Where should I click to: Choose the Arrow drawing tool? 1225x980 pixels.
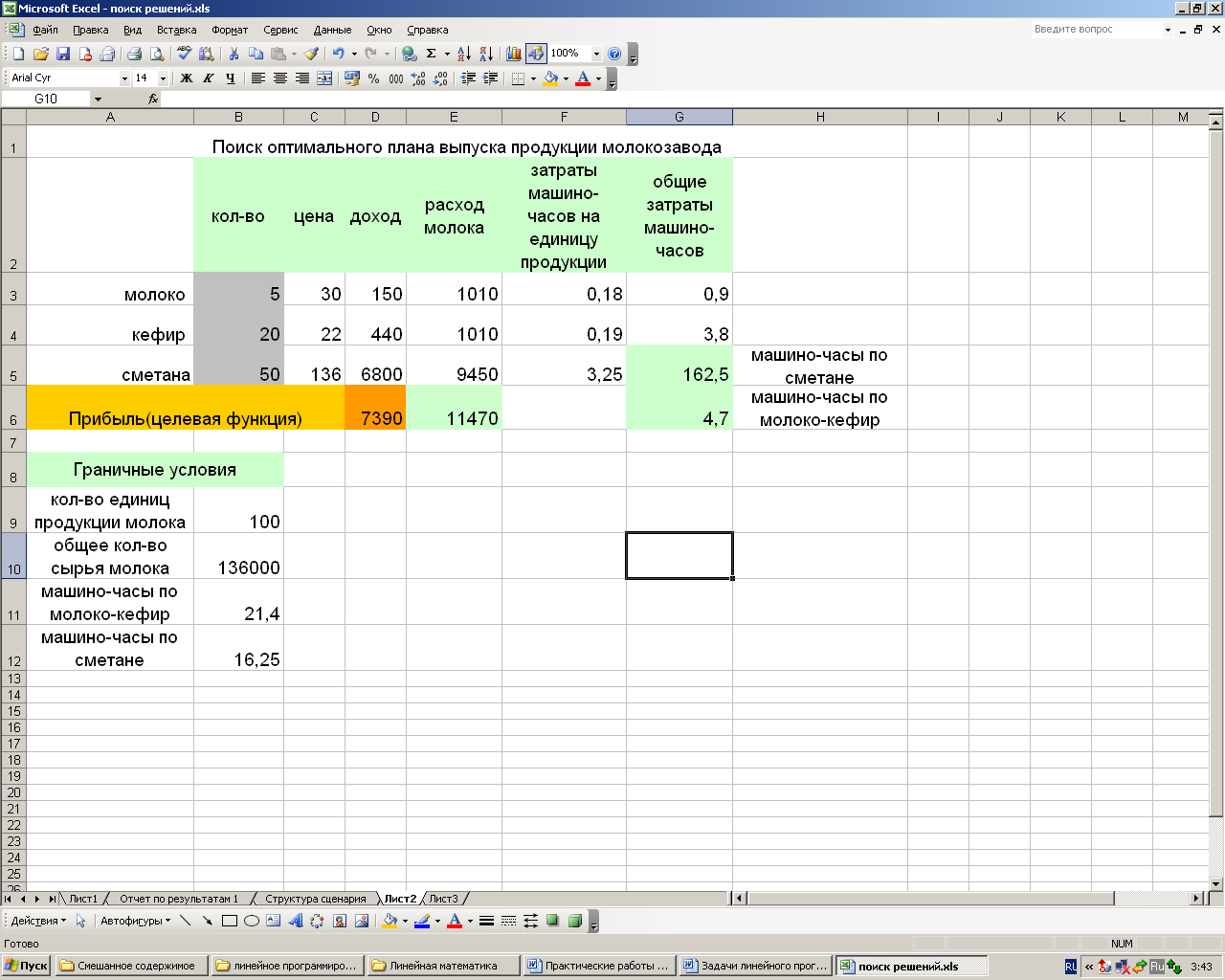(208, 921)
